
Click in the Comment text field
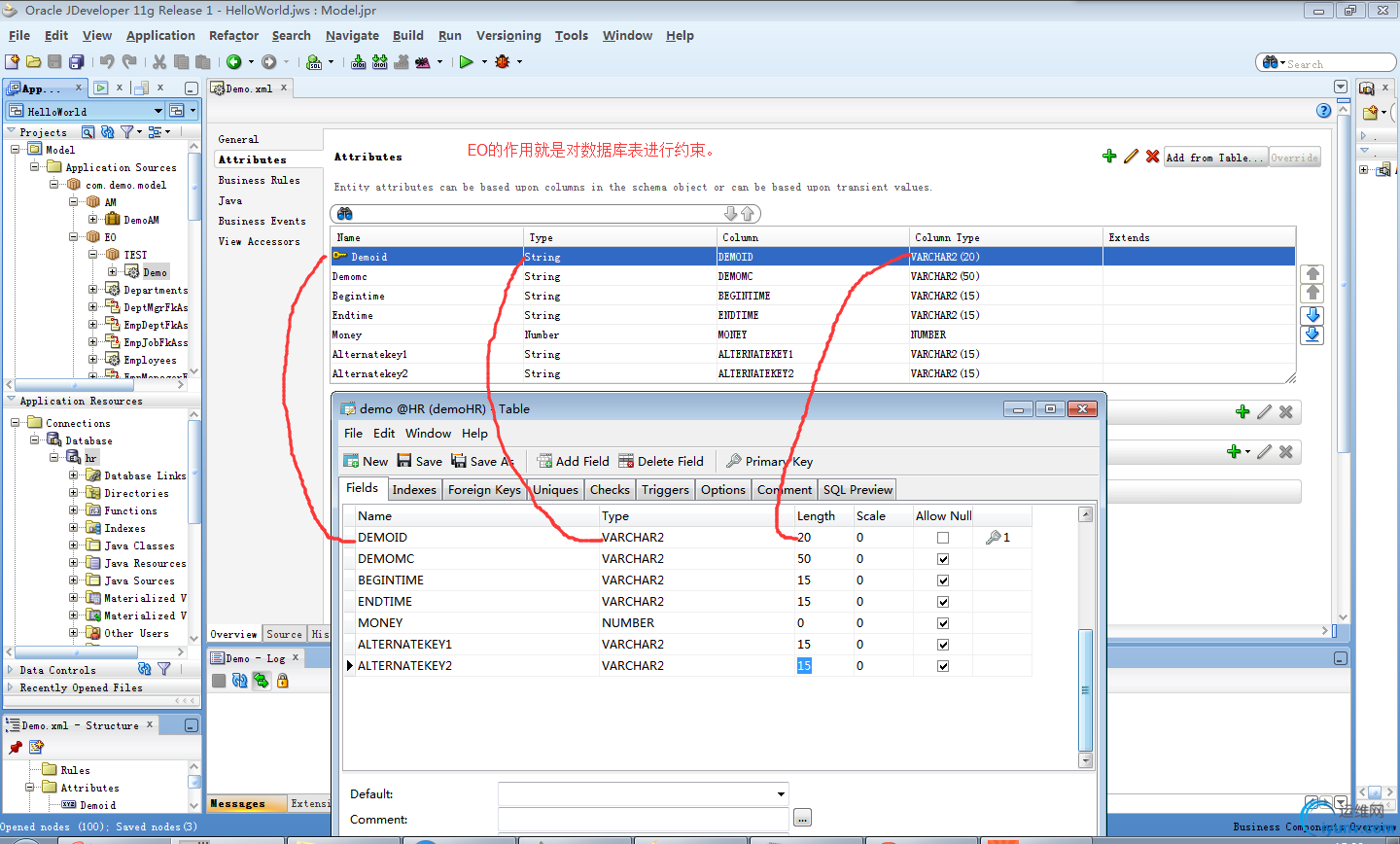click(643, 819)
